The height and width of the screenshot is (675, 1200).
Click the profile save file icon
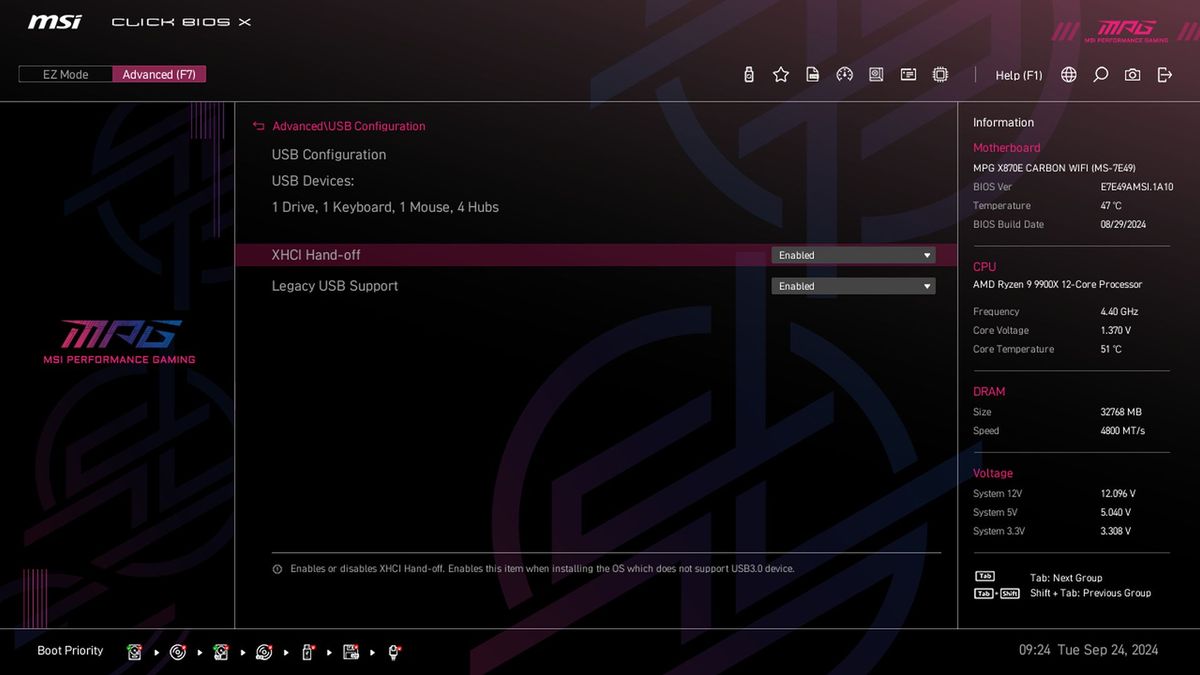click(x=813, y=75)
